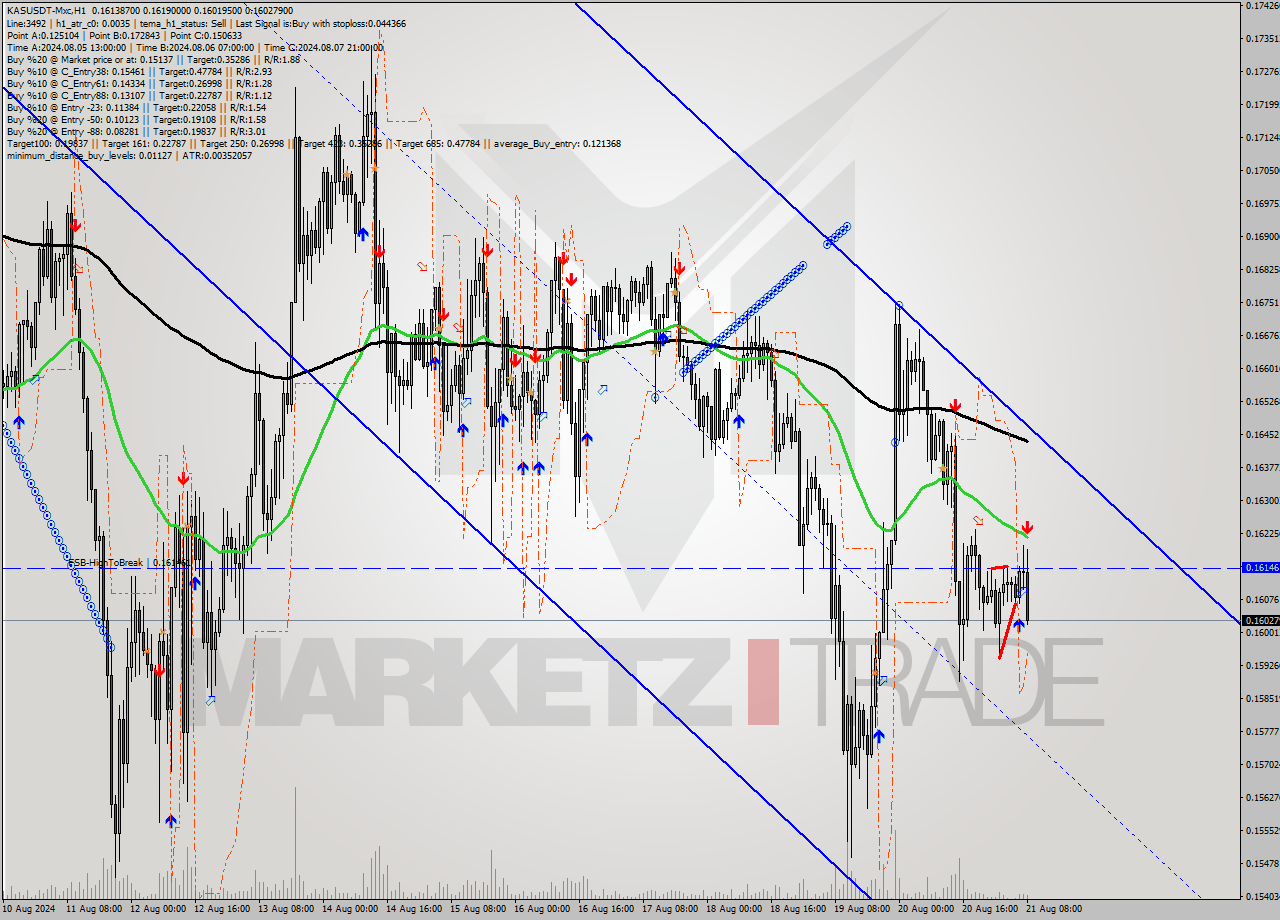This screenshot has height=920, width=1280.
Task: Click the '15 Aug 08:00' time label
Action: pyautogui.click(x=478, y=909)
